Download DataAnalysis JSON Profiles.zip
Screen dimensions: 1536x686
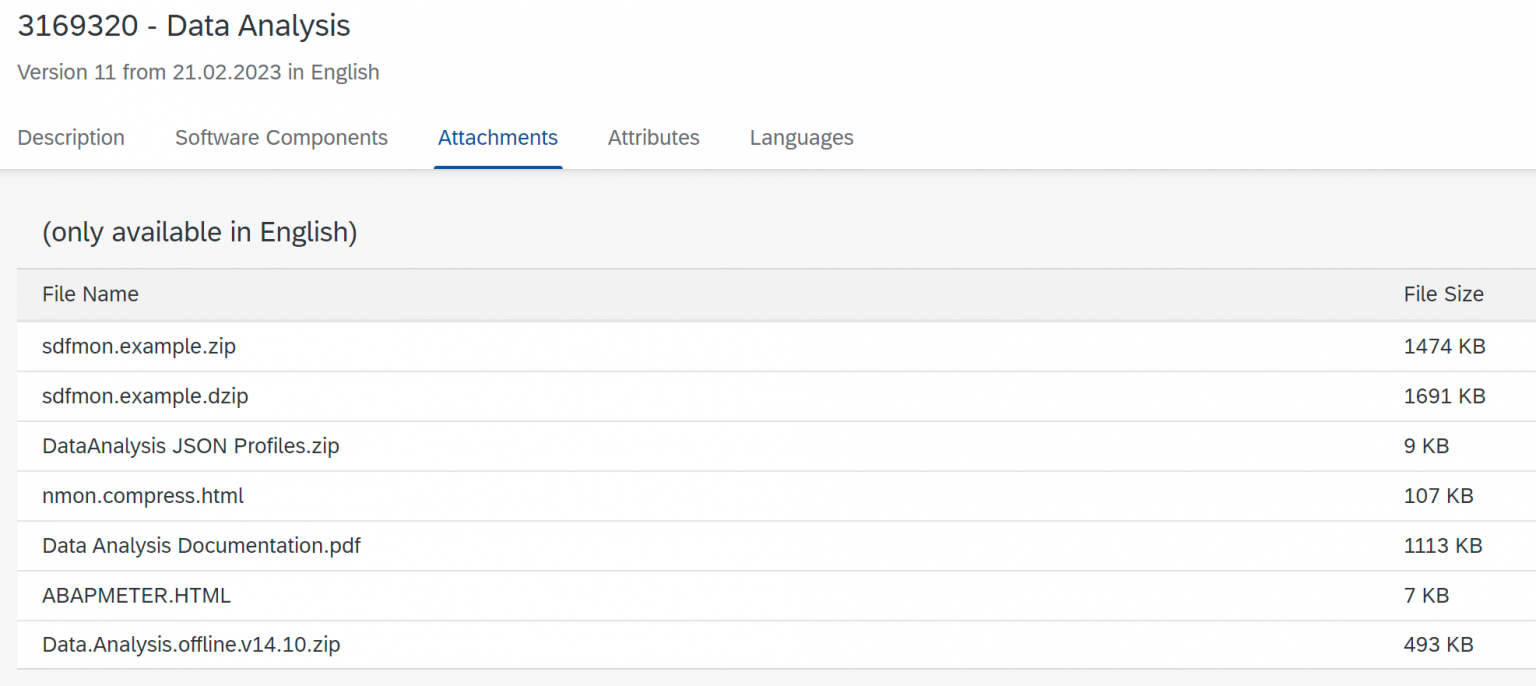(190, 447)
